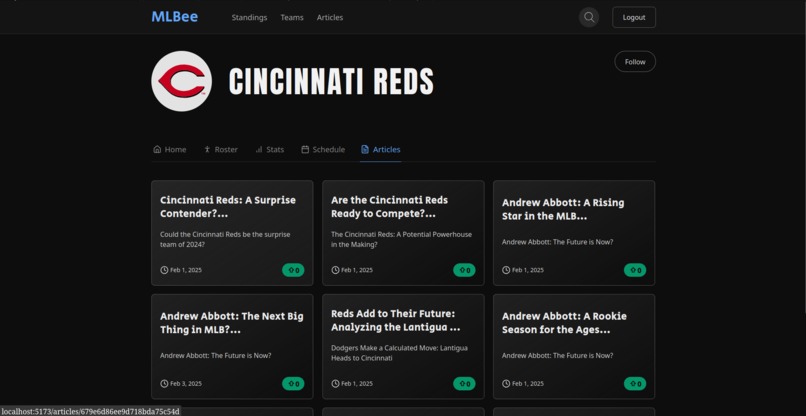Click the 'CINCINNATI REDS' team heading
The height and width of the screenshot is (416, 806).
[x=331, y=81]
